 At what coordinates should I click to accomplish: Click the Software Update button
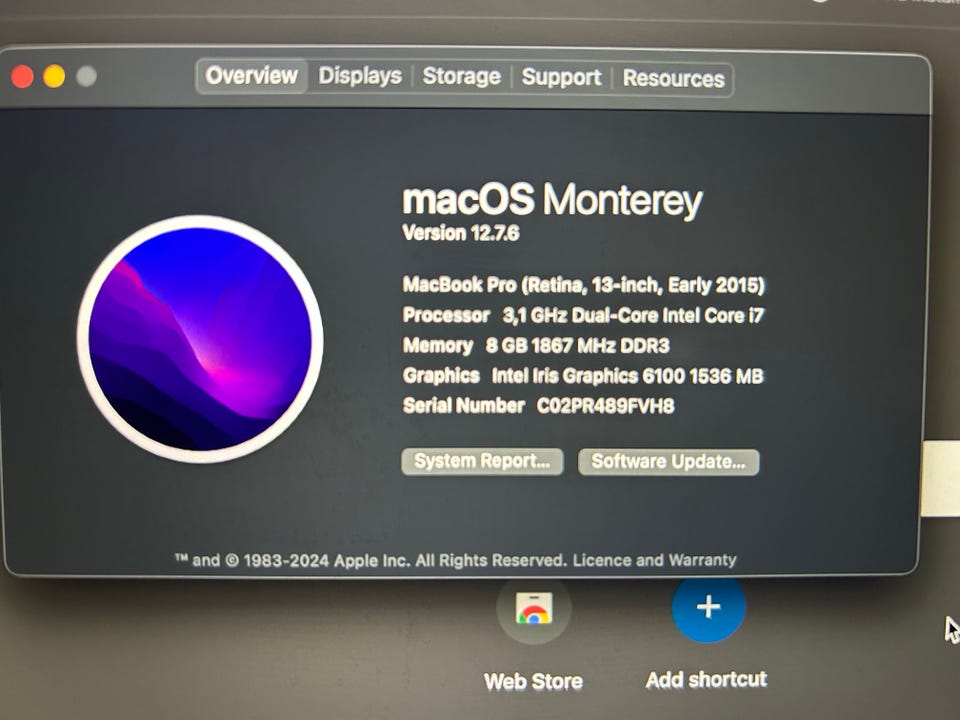click(669, 462)
